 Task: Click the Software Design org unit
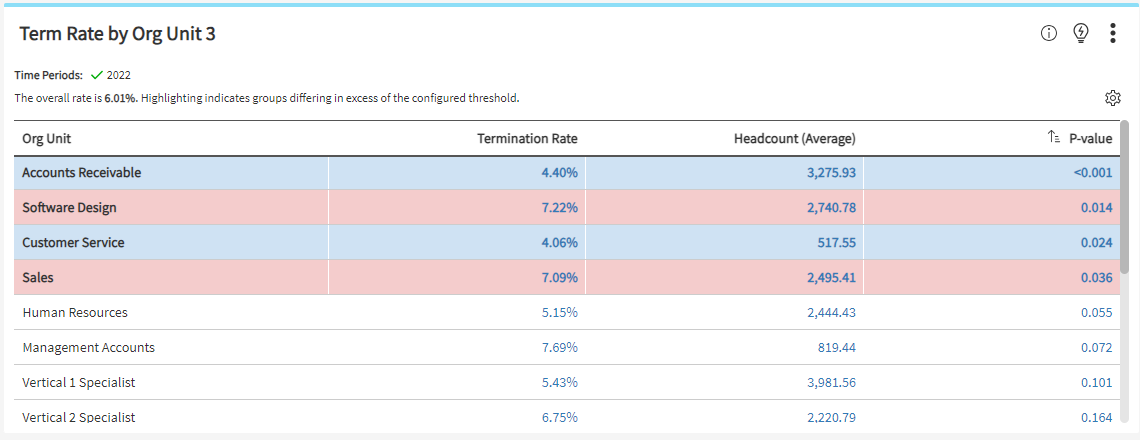[69, 208]
